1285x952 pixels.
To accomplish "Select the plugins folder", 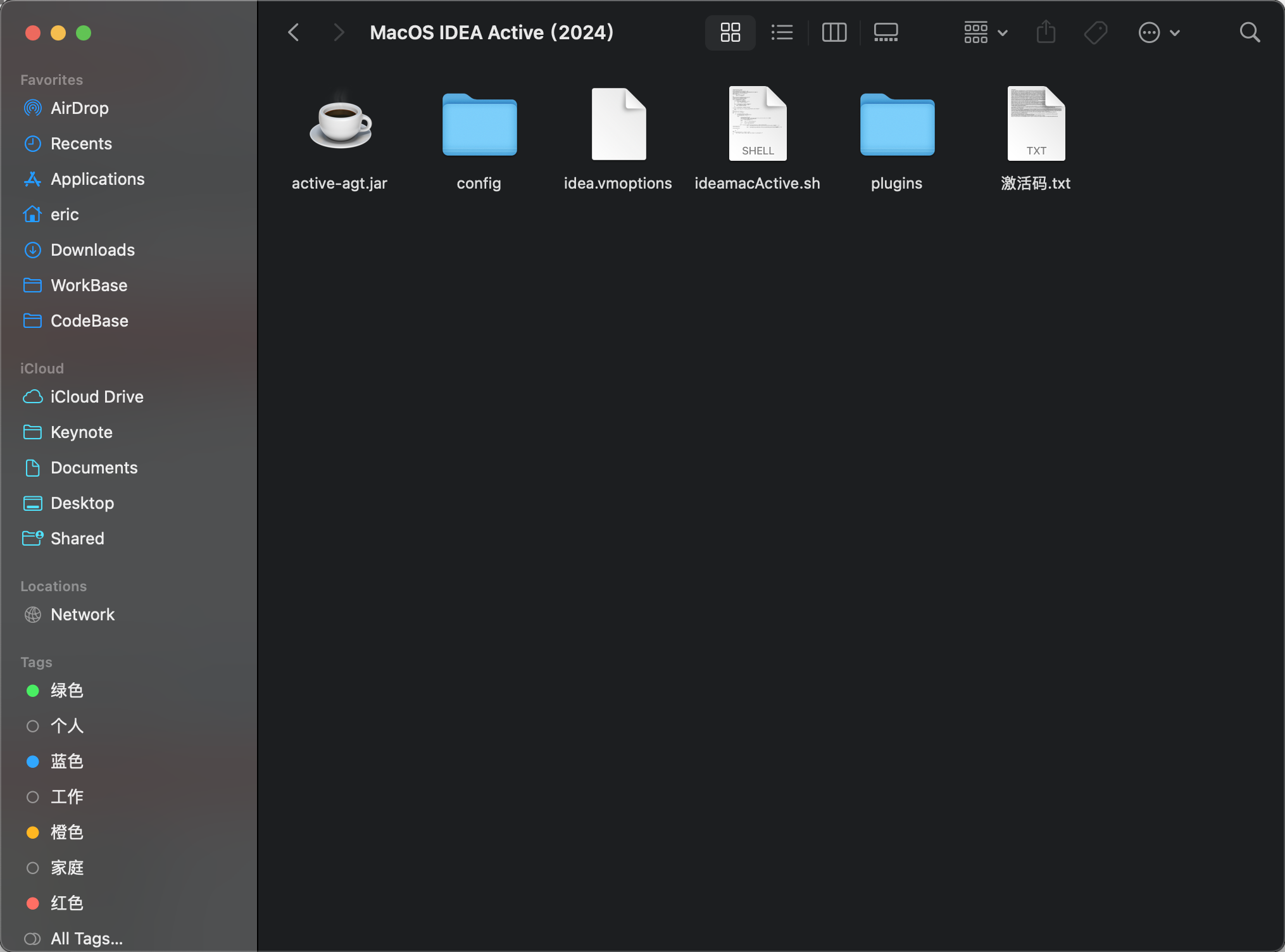I will [897, 124].
